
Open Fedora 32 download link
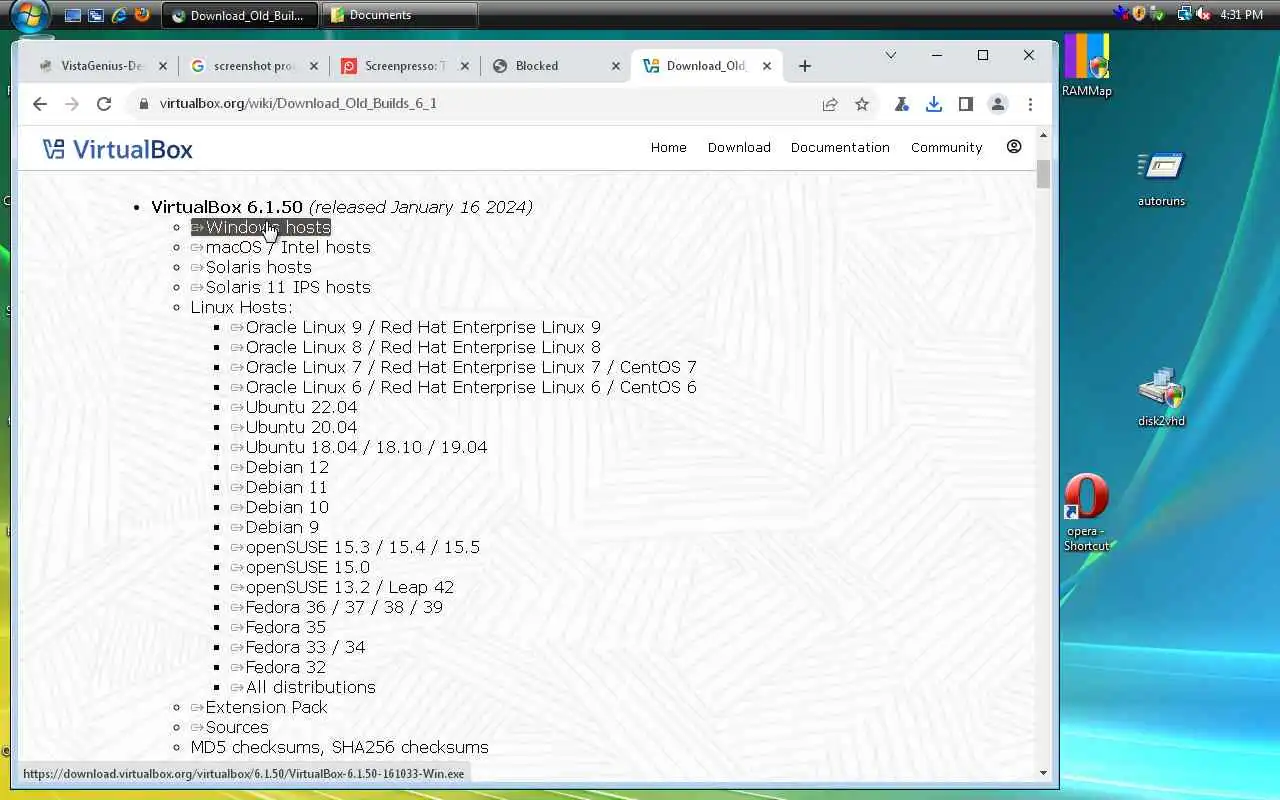(x=279, y=667)
